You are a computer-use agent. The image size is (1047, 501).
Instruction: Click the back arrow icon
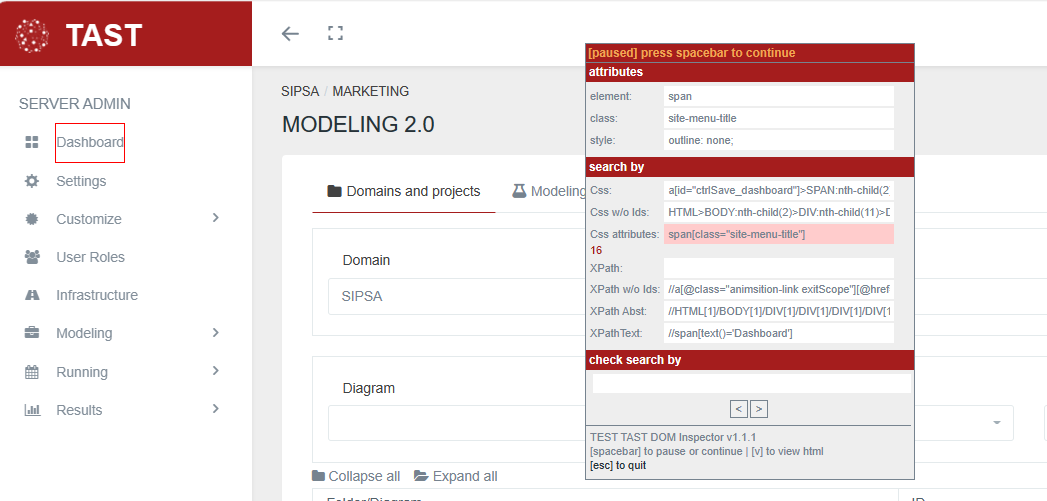tap(290, 34)
